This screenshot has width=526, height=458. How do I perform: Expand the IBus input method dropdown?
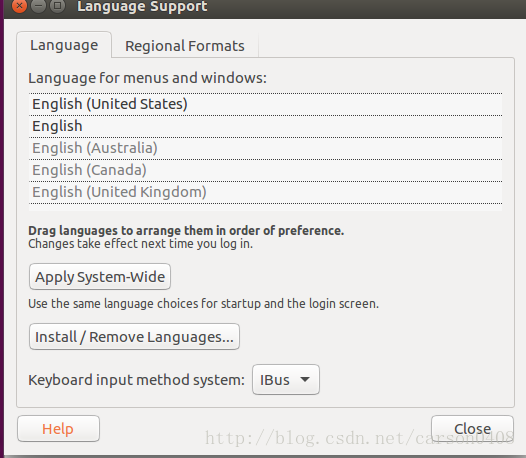(x=286, y=379)
